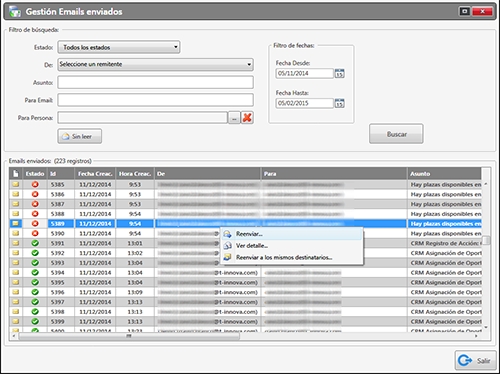
Task: Click the app icon in title bar
Action: (x=15, y=12)
